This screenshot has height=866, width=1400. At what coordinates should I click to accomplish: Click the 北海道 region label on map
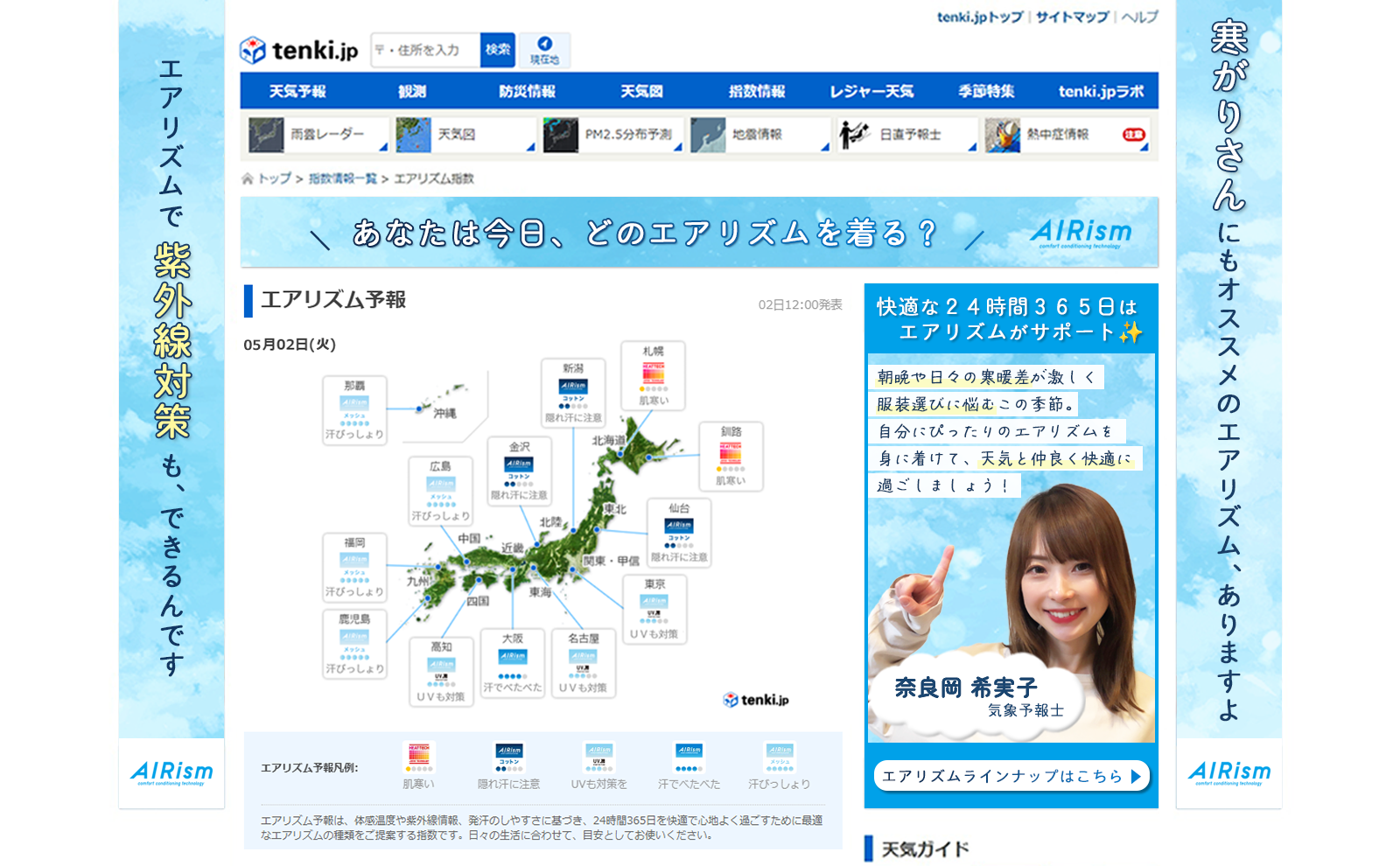pyautogui.click(x=609, y=440)
